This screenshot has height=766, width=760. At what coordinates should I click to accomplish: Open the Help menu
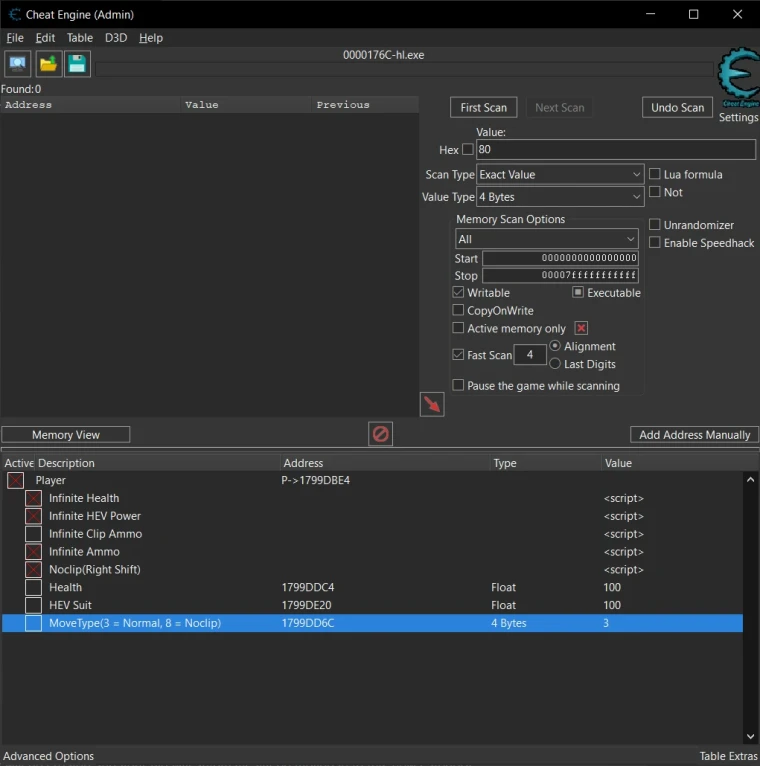click(150, 38)
